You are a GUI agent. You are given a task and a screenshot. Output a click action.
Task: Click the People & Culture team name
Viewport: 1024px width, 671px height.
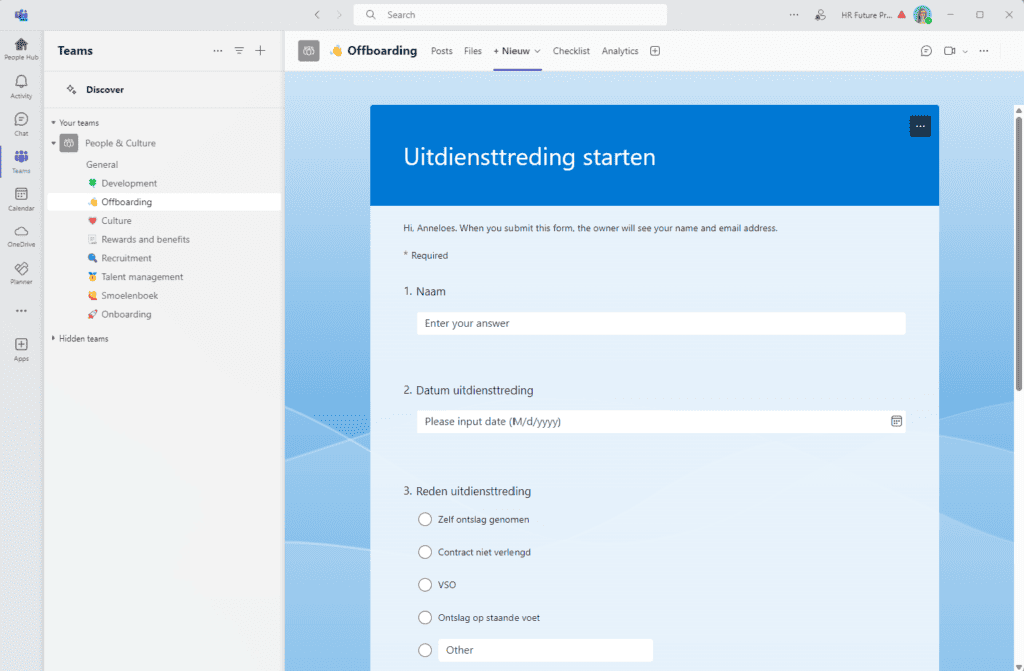coord(120,143)
